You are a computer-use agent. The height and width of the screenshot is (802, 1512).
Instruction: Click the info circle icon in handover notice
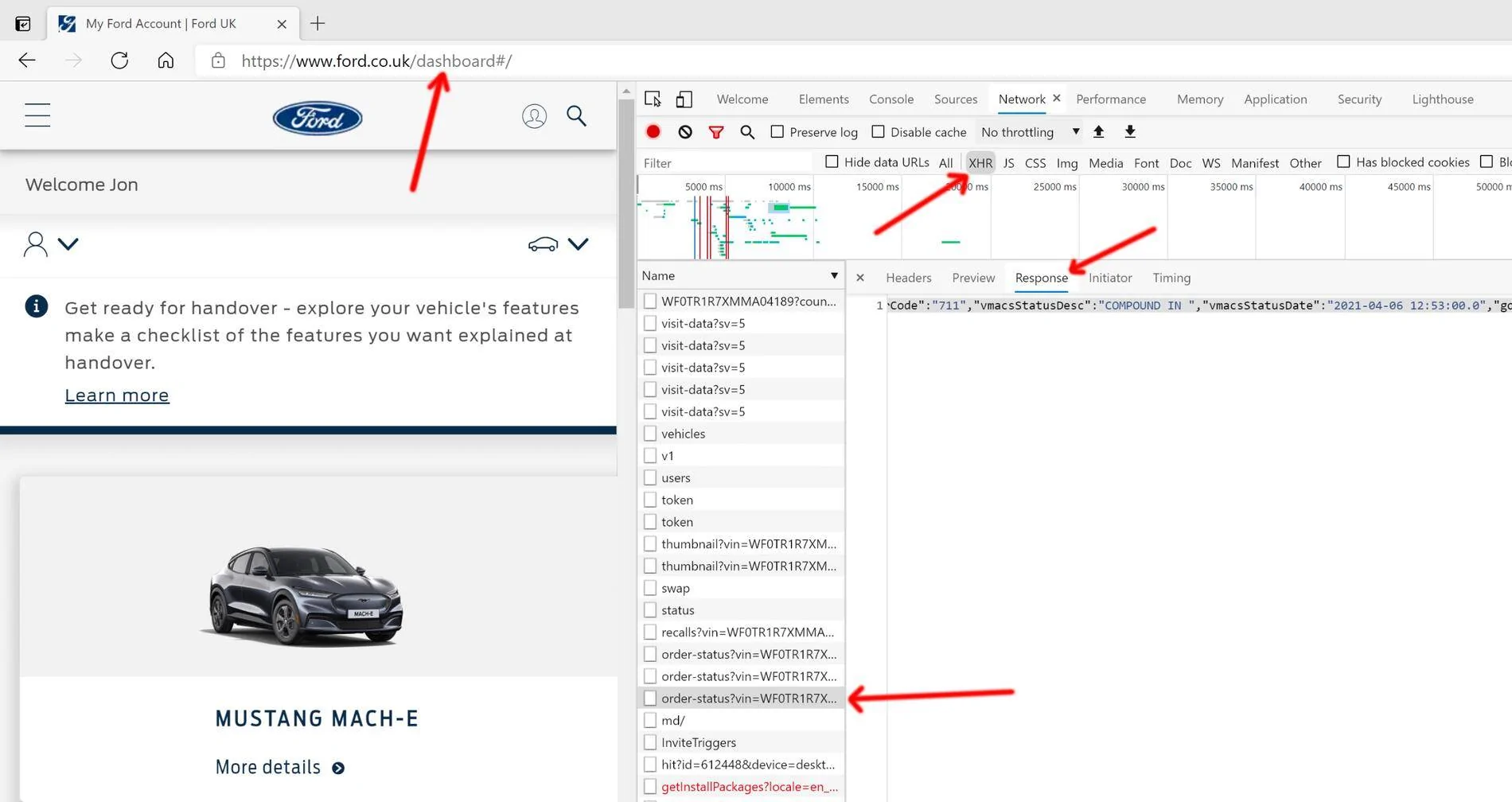click(x=37, y=306)
